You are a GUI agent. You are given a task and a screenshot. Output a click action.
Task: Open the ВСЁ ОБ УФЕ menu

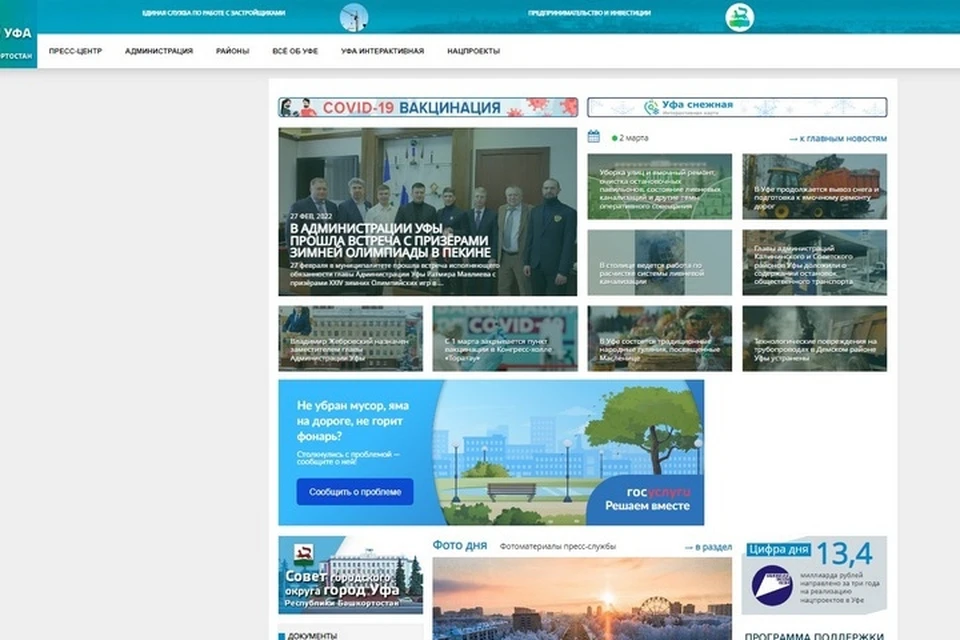pos(295,51)
